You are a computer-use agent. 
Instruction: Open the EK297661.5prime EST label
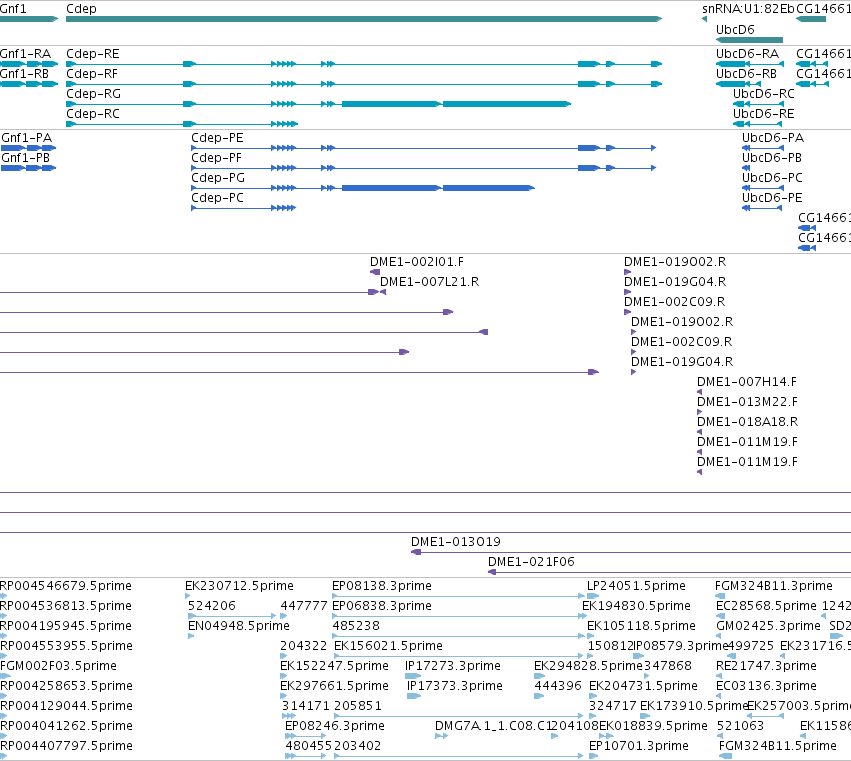[x=334, y=686]
